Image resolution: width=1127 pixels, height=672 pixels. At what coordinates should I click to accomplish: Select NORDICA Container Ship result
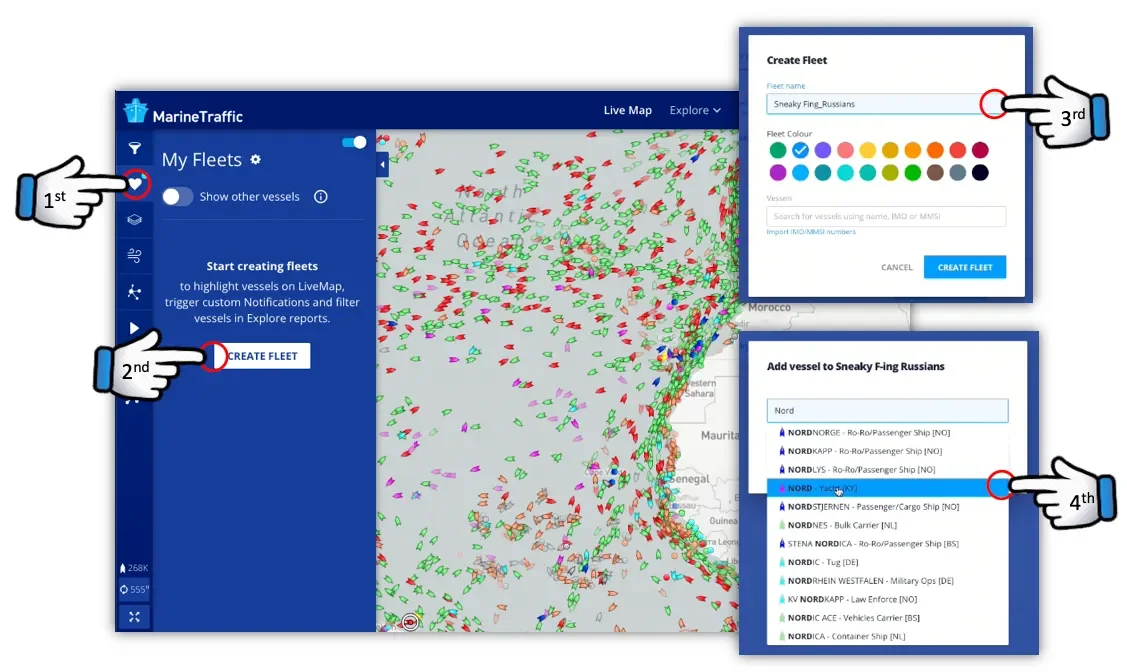pos(887,636)
